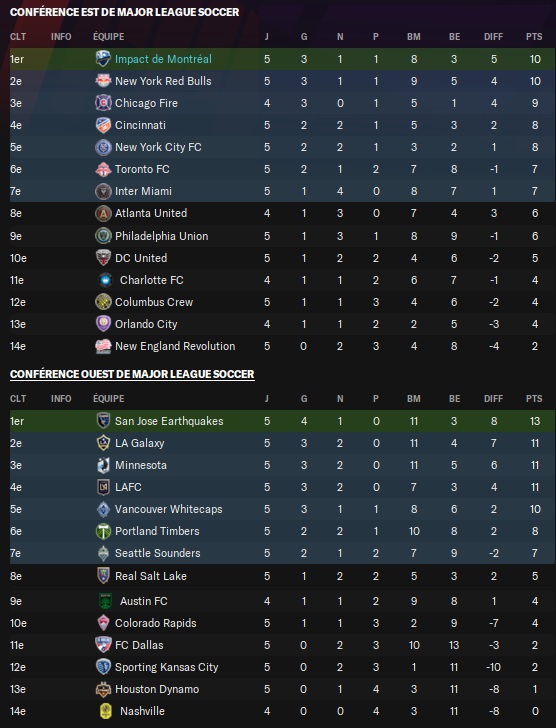Open the Conférence Ouest de Major League Soccer heading
The height and width of the screenshot is (728, 556).
click(x=132, y=374)
